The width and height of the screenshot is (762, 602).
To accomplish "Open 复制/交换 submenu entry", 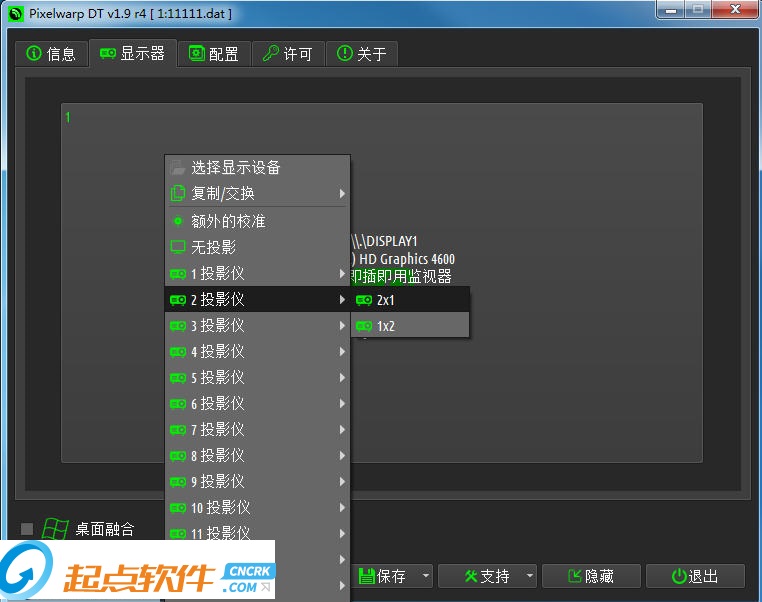I will (258, 193).
